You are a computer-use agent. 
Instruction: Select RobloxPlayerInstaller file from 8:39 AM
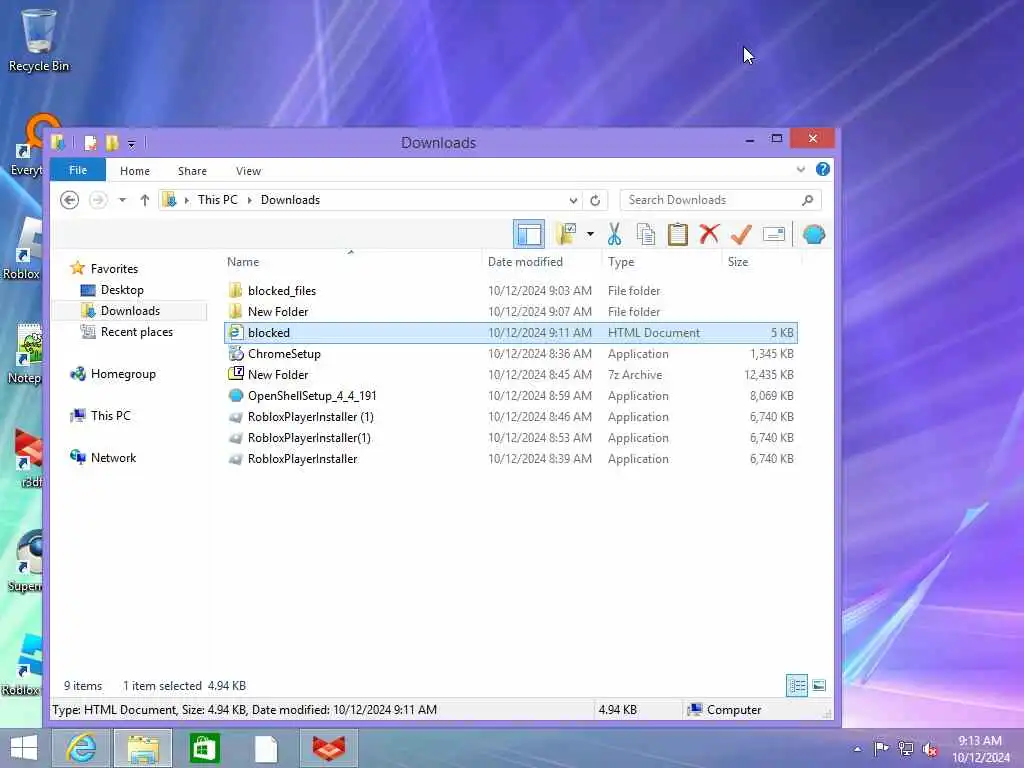pyautogui.click(x=511, y=458)
